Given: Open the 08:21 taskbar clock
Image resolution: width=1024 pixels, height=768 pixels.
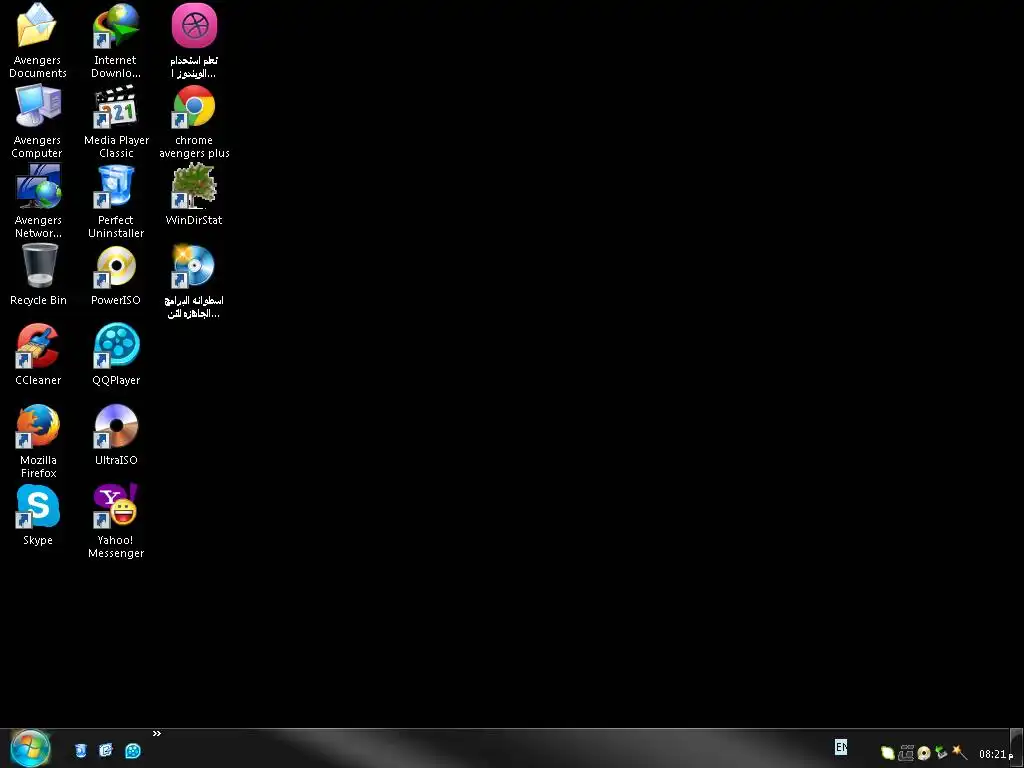Looking at the screenshot, I should coord(996,754).
